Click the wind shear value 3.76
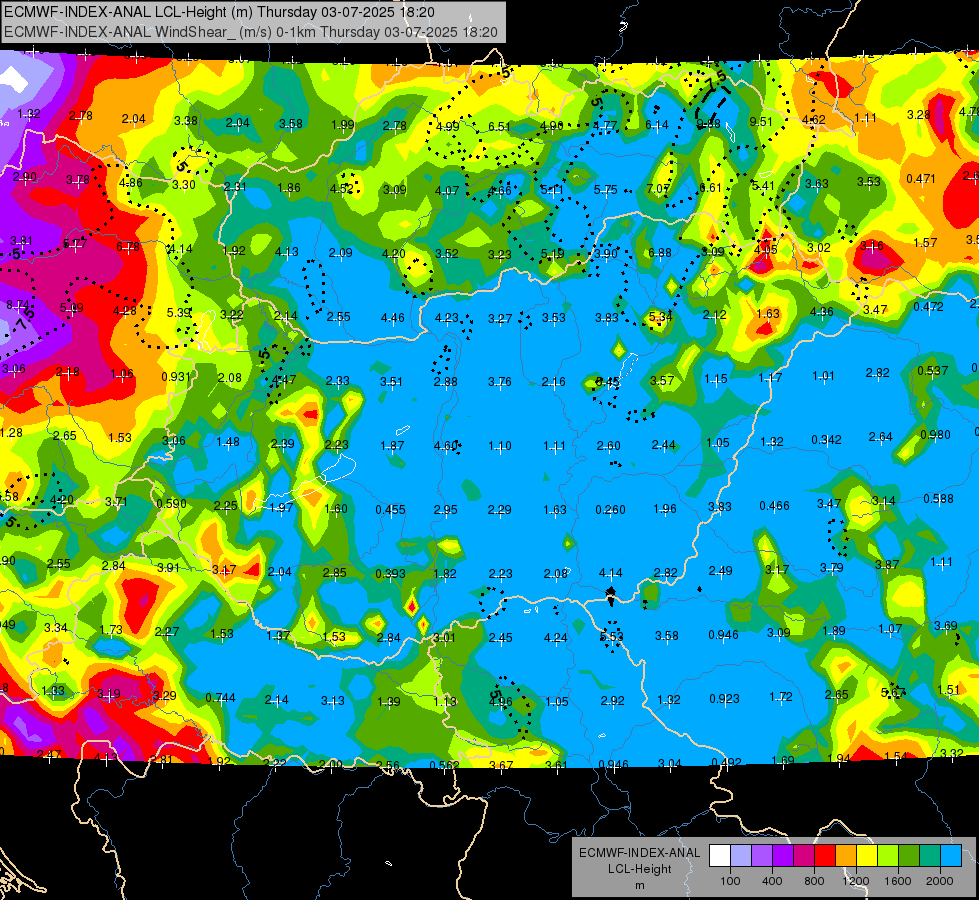 (x=499, y=381)
